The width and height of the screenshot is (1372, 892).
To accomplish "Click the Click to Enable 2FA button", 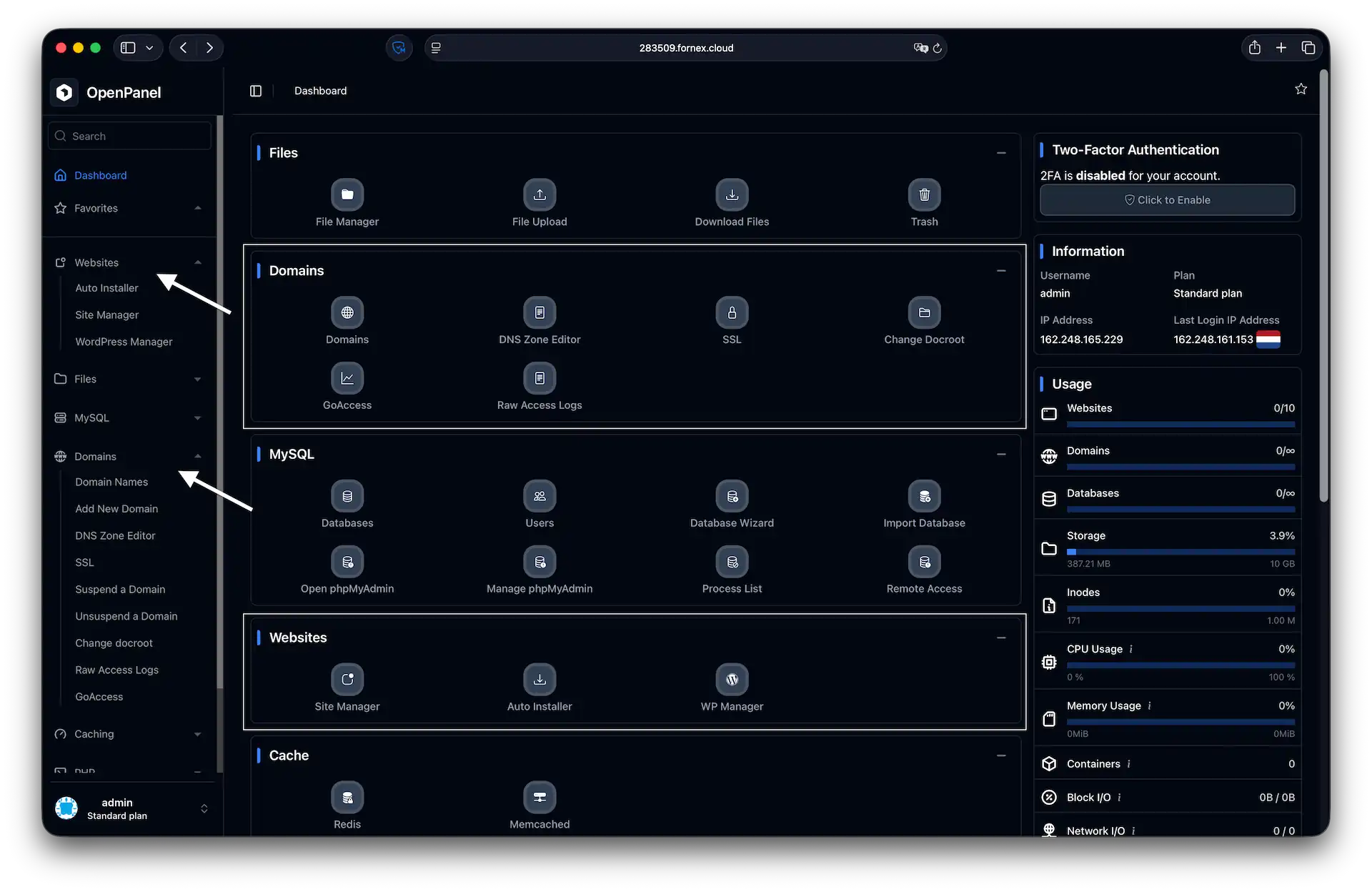I will pyautogui.click(x=1168, y=200).
